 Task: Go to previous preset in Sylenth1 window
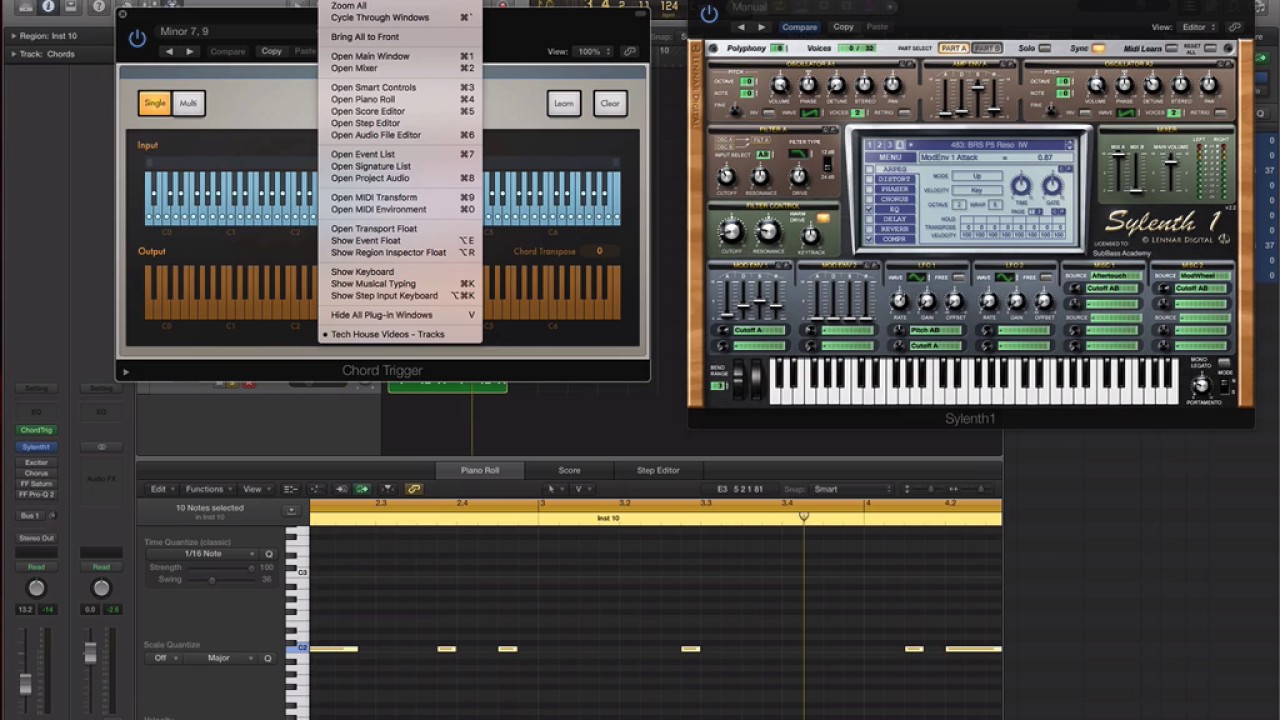(740, 27)
